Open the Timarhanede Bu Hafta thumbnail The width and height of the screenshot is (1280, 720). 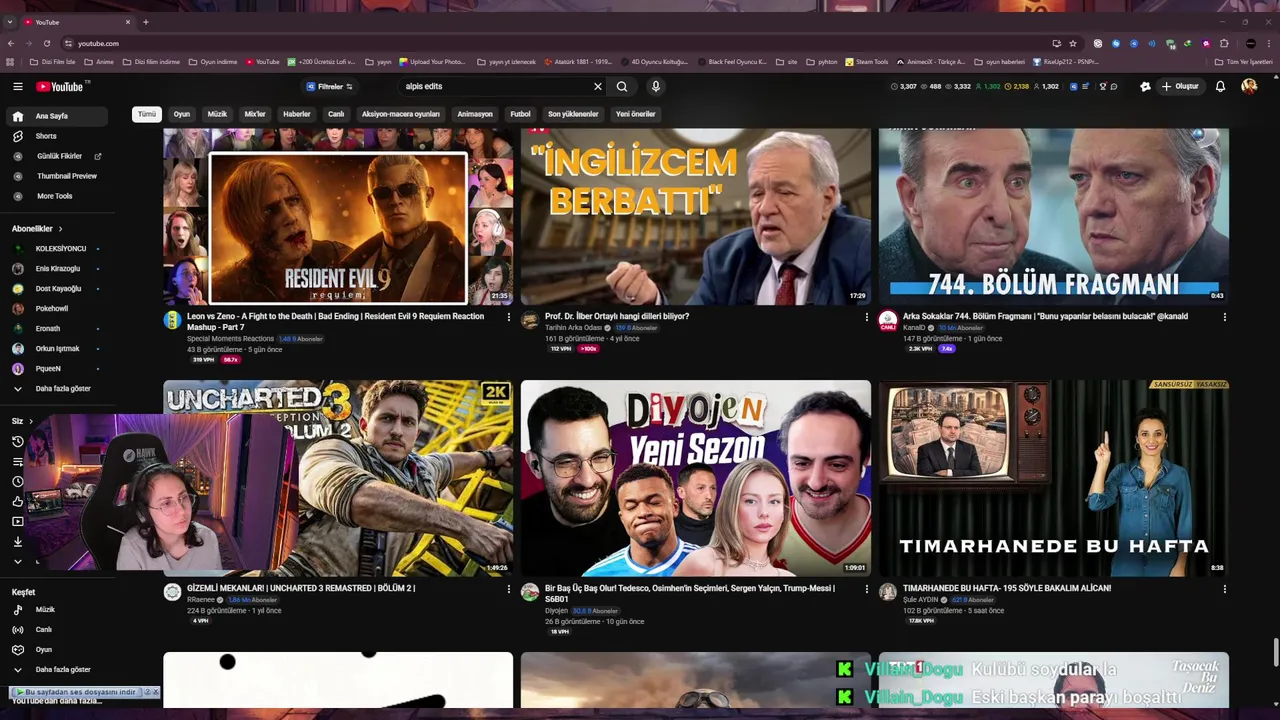tap(1053, 478)
